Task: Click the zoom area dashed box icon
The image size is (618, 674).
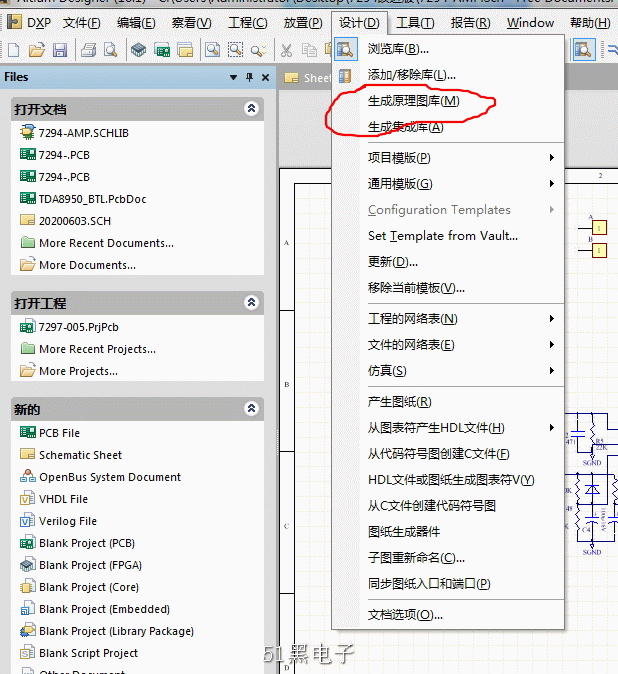Action: [x=235, y=50]
